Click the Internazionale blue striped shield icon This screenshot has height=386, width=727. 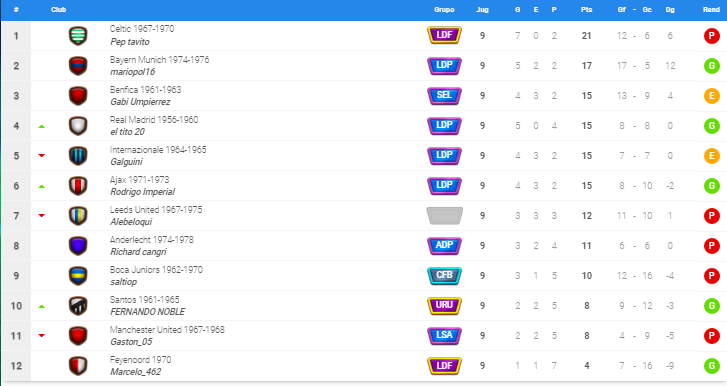tap(78, 156)
